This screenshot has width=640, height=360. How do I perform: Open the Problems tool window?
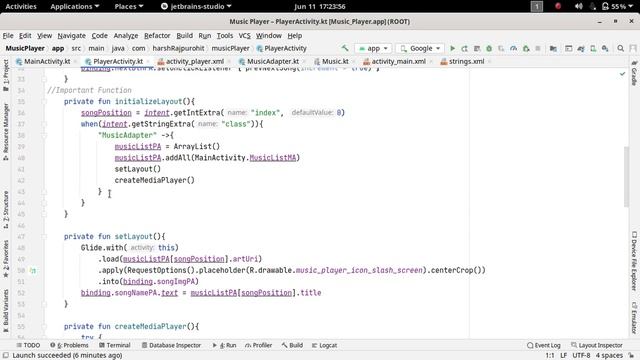[69, 345]
